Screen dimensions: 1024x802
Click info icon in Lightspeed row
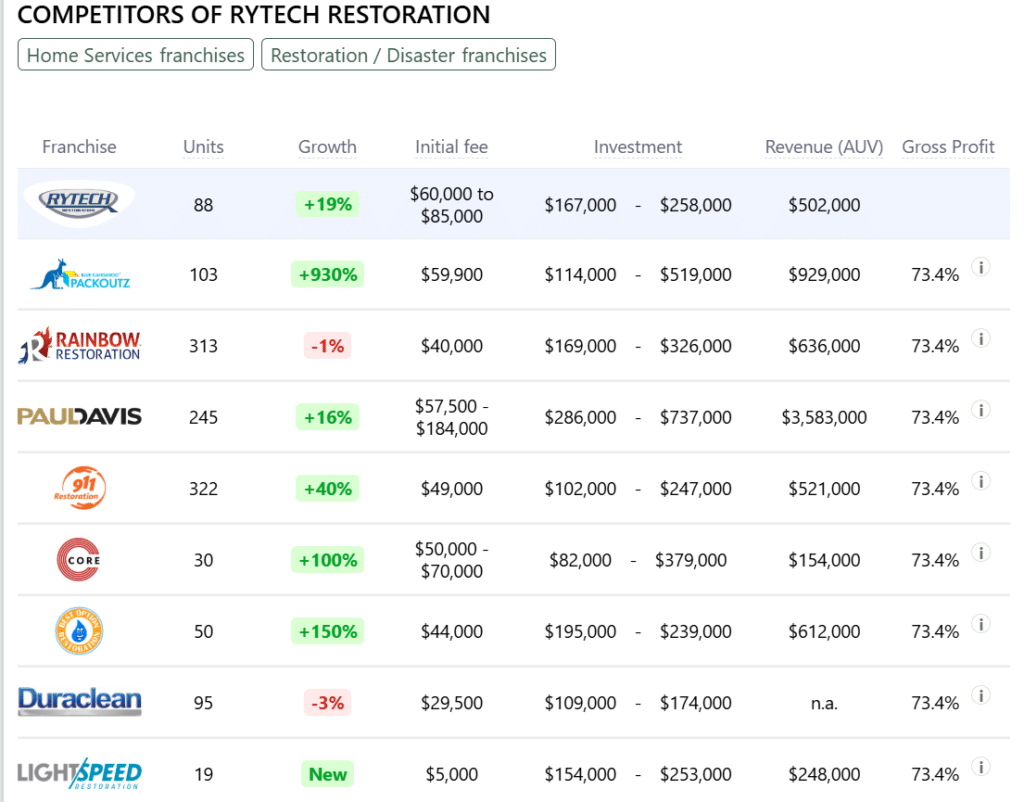[980, 767]
